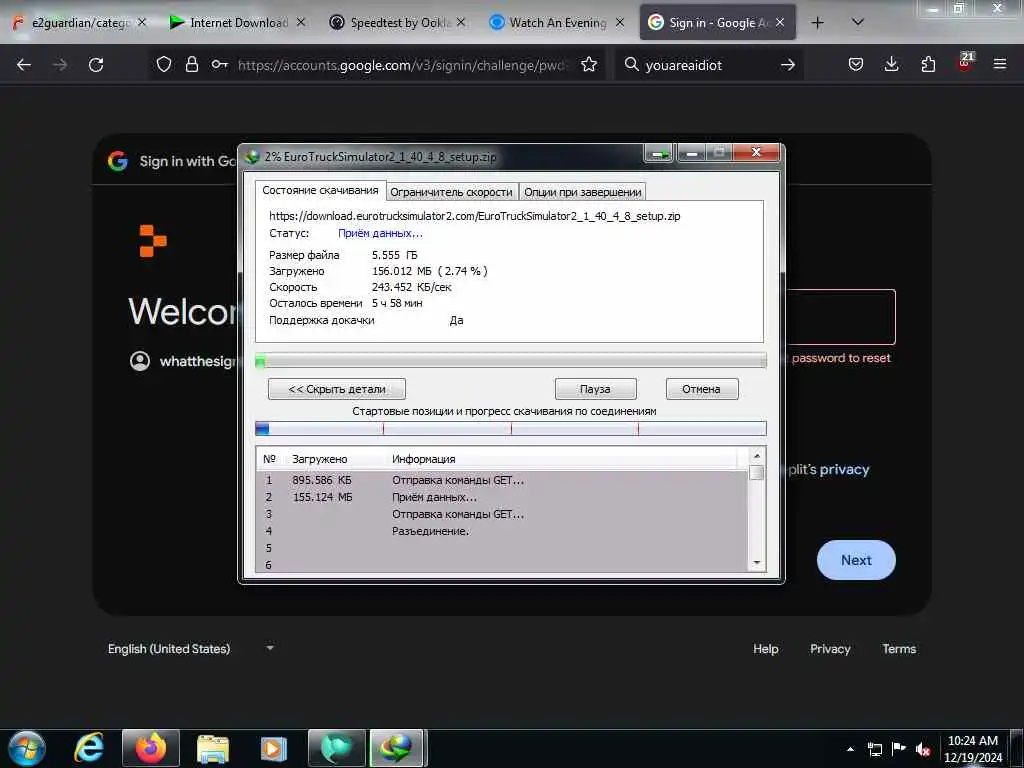
Task: Click the connection list scroll down arrow
Action: click(x=757, y=562)
